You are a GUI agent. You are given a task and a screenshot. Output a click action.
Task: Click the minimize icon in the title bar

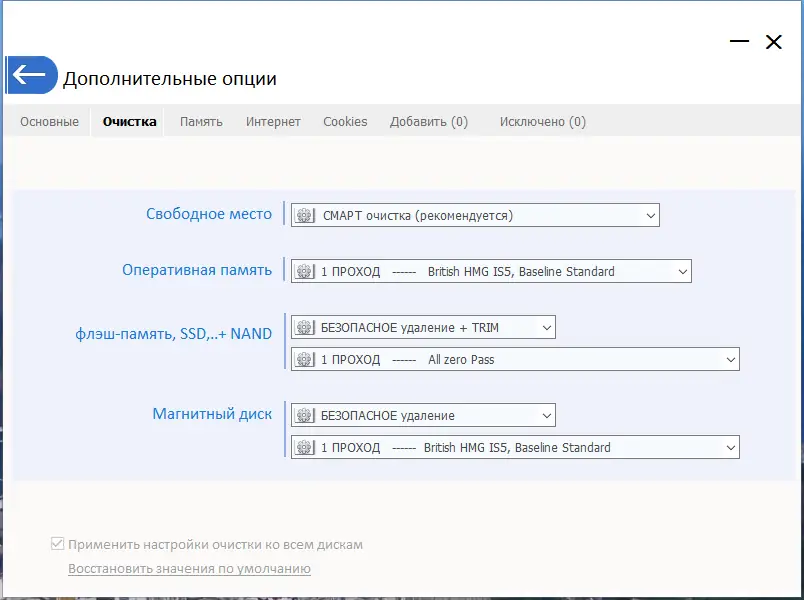[739, 42]
